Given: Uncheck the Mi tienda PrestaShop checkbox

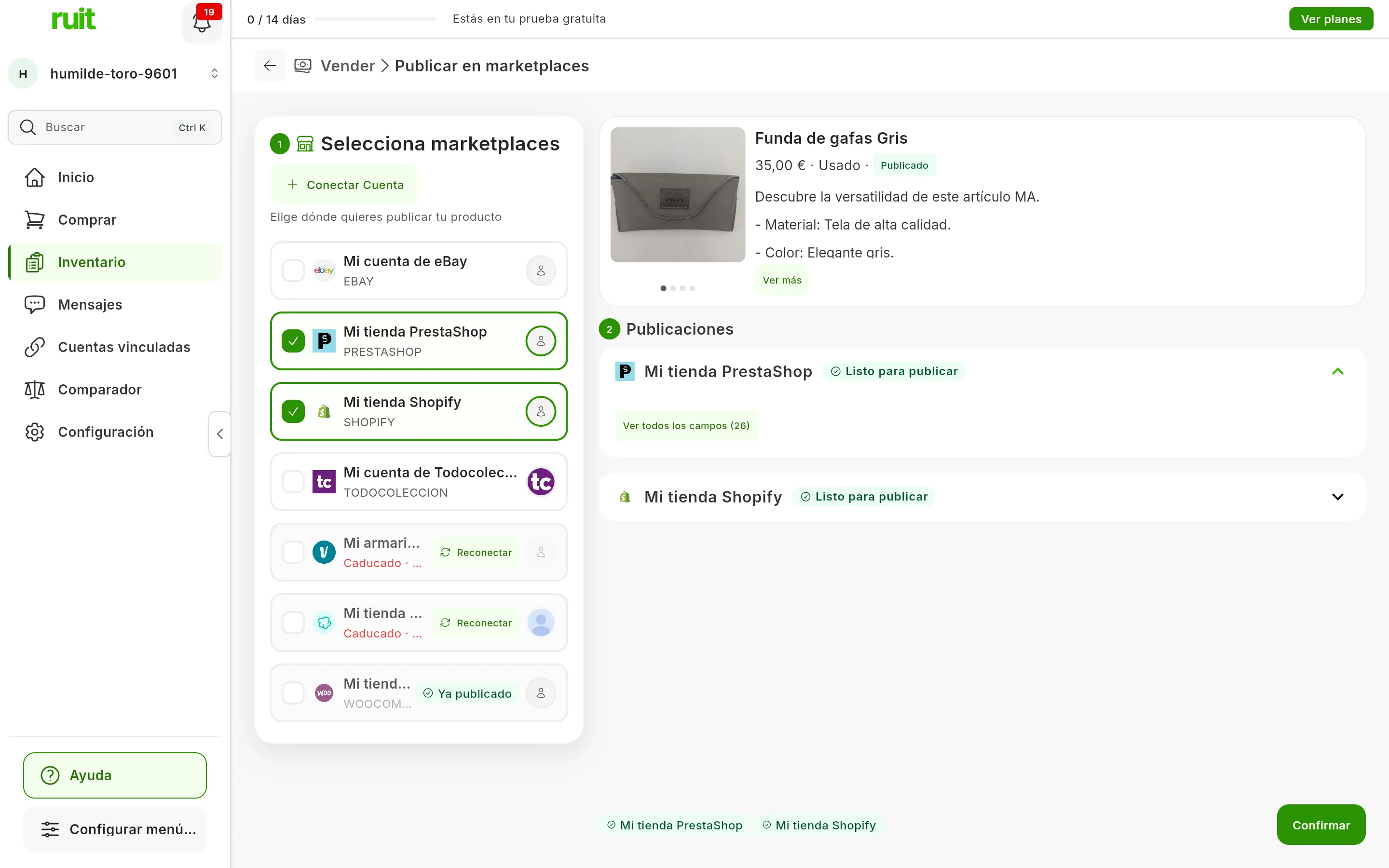Looking at the screenshot, I should (293, 341).
